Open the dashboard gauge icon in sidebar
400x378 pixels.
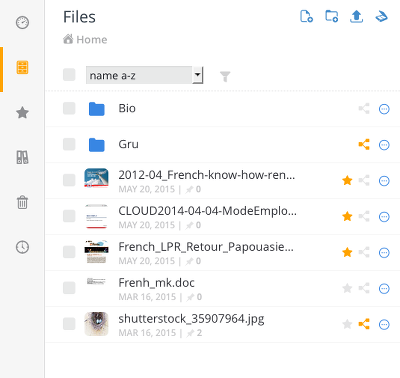(22, 22)
